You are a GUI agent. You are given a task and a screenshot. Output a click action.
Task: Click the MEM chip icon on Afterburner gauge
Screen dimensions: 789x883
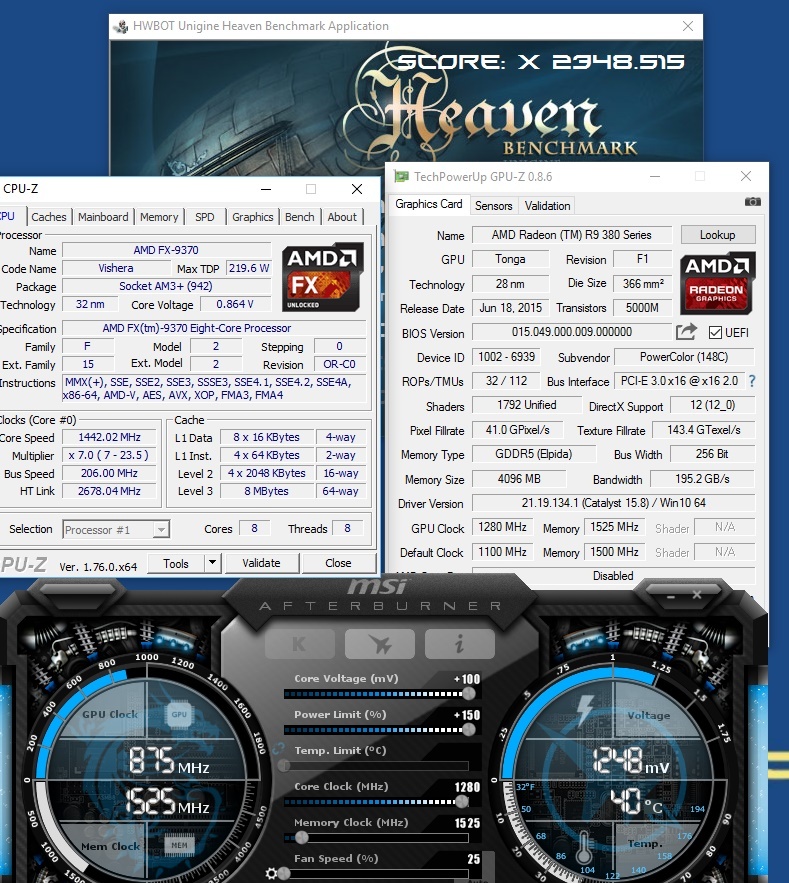(x=179, y=845)
